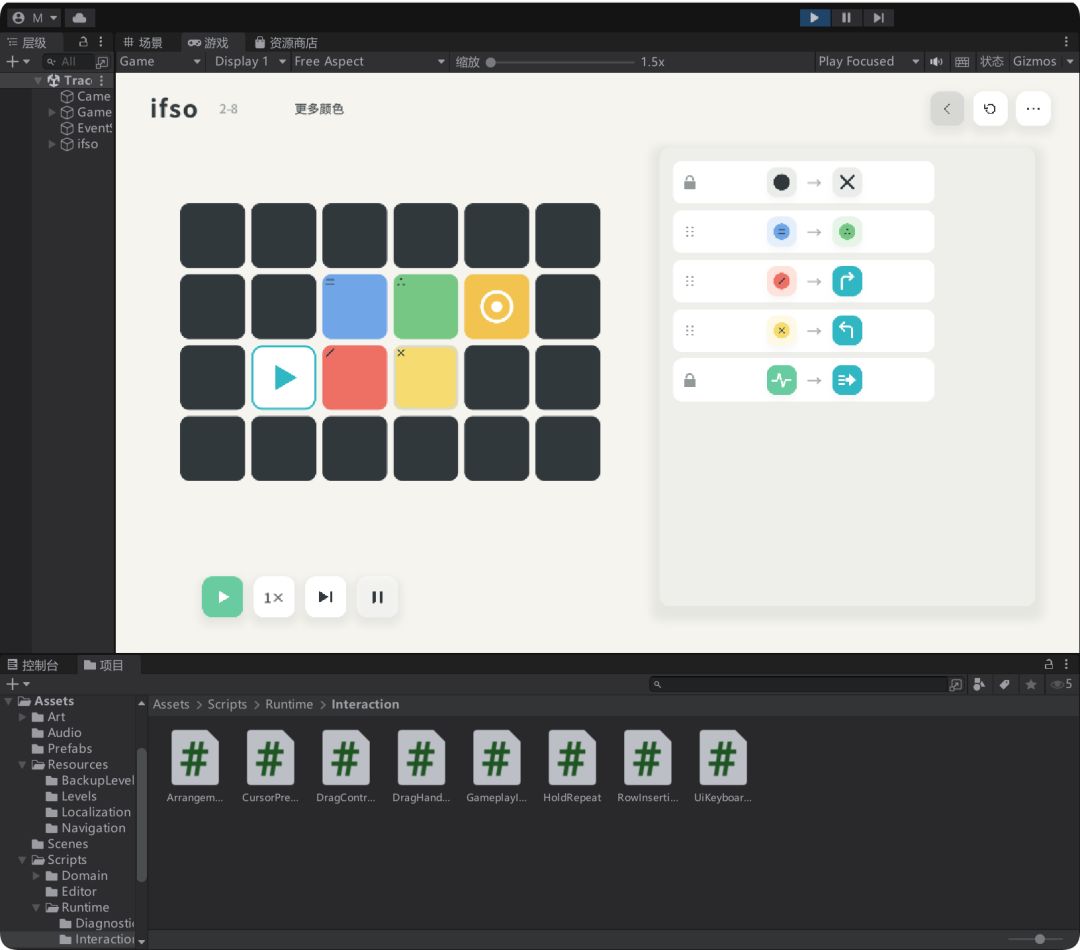Open the in-game three-dot menu
1080x950 pixels.
(1033, 109)
